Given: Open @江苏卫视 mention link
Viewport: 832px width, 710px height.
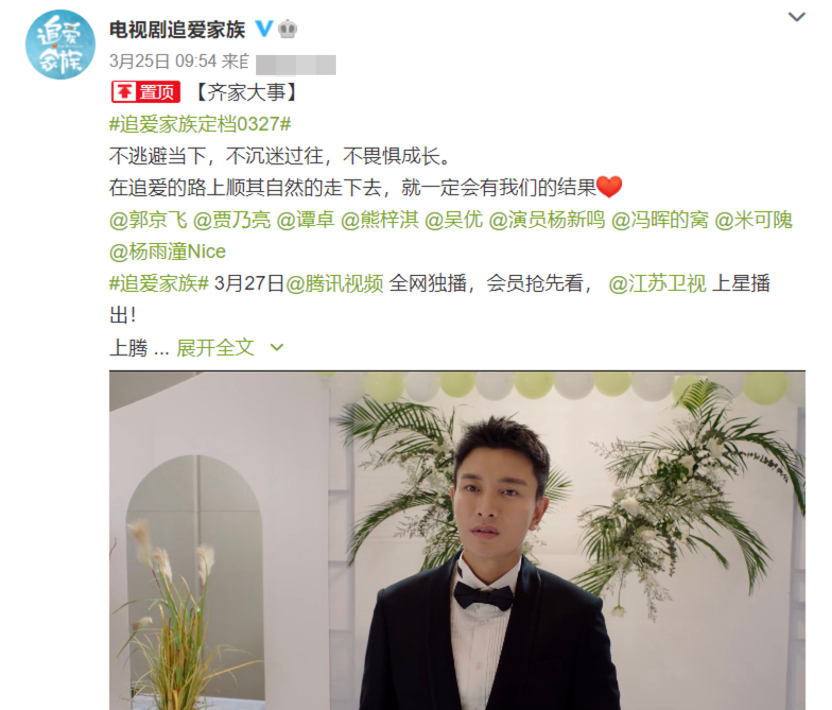Looking at the screenshot, I should pyautogui.click(x=657, y=283).
